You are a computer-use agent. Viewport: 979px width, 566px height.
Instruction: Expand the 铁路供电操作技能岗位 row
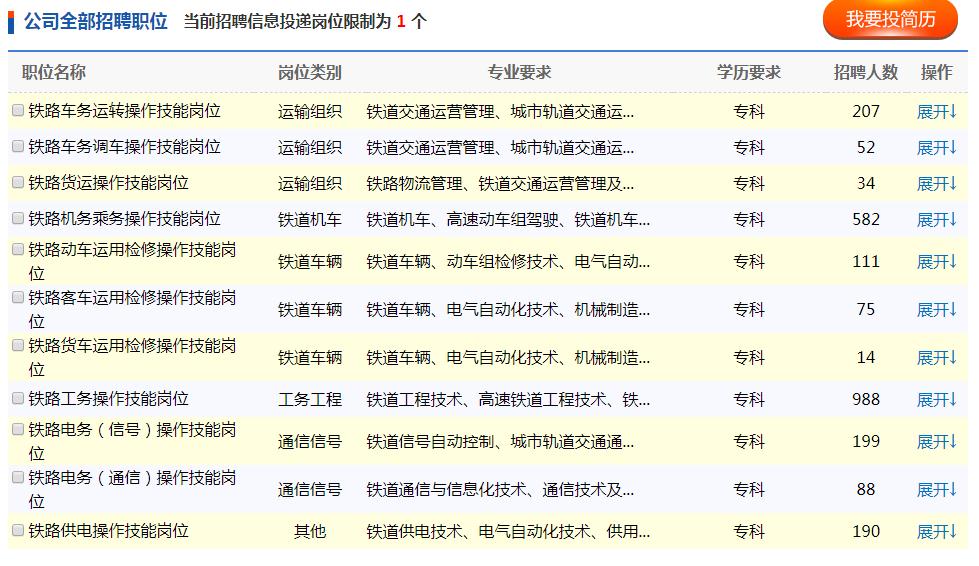[937, 532]
